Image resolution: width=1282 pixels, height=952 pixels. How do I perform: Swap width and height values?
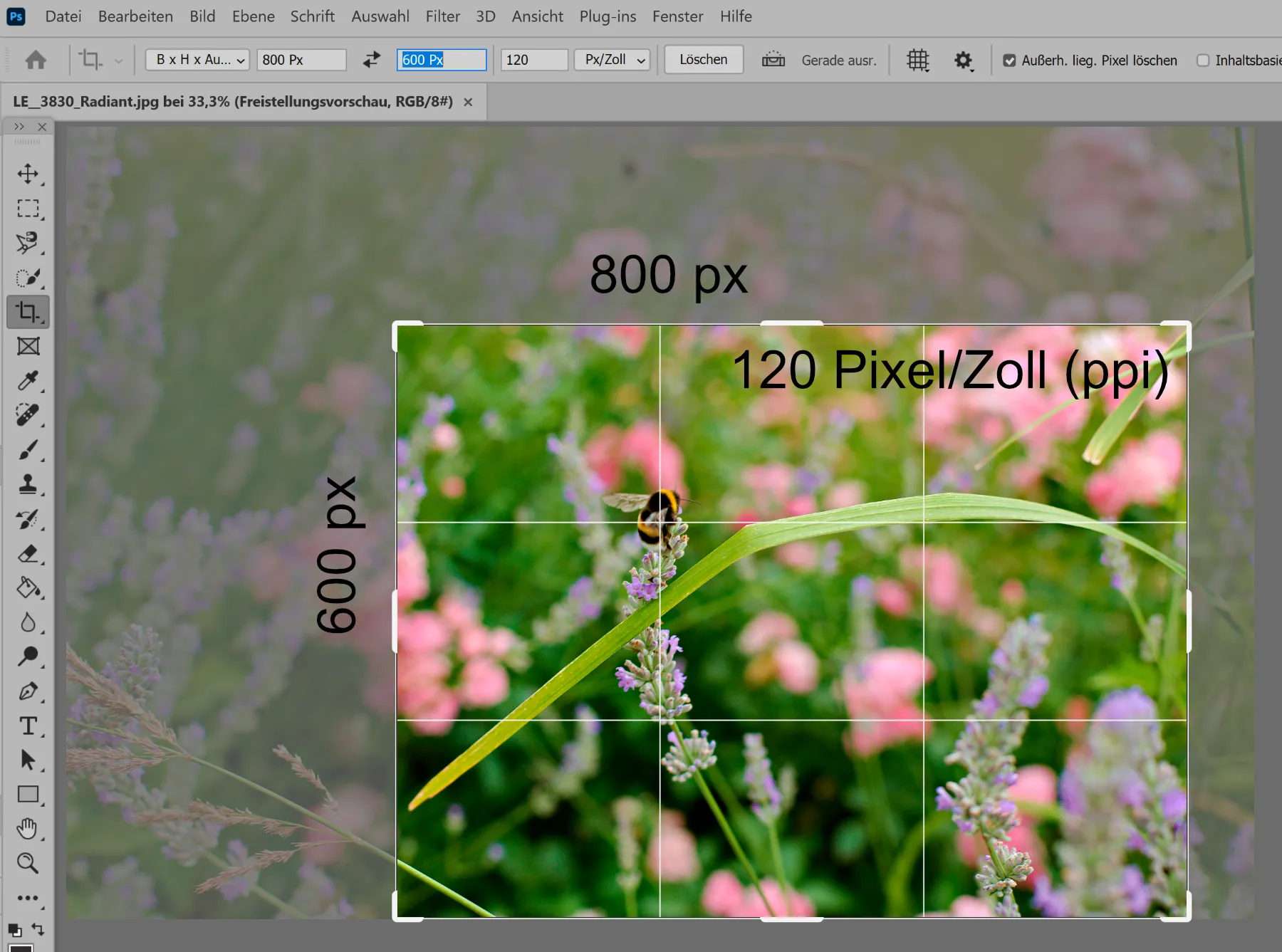pyautogui.click(x=371, y=61)
